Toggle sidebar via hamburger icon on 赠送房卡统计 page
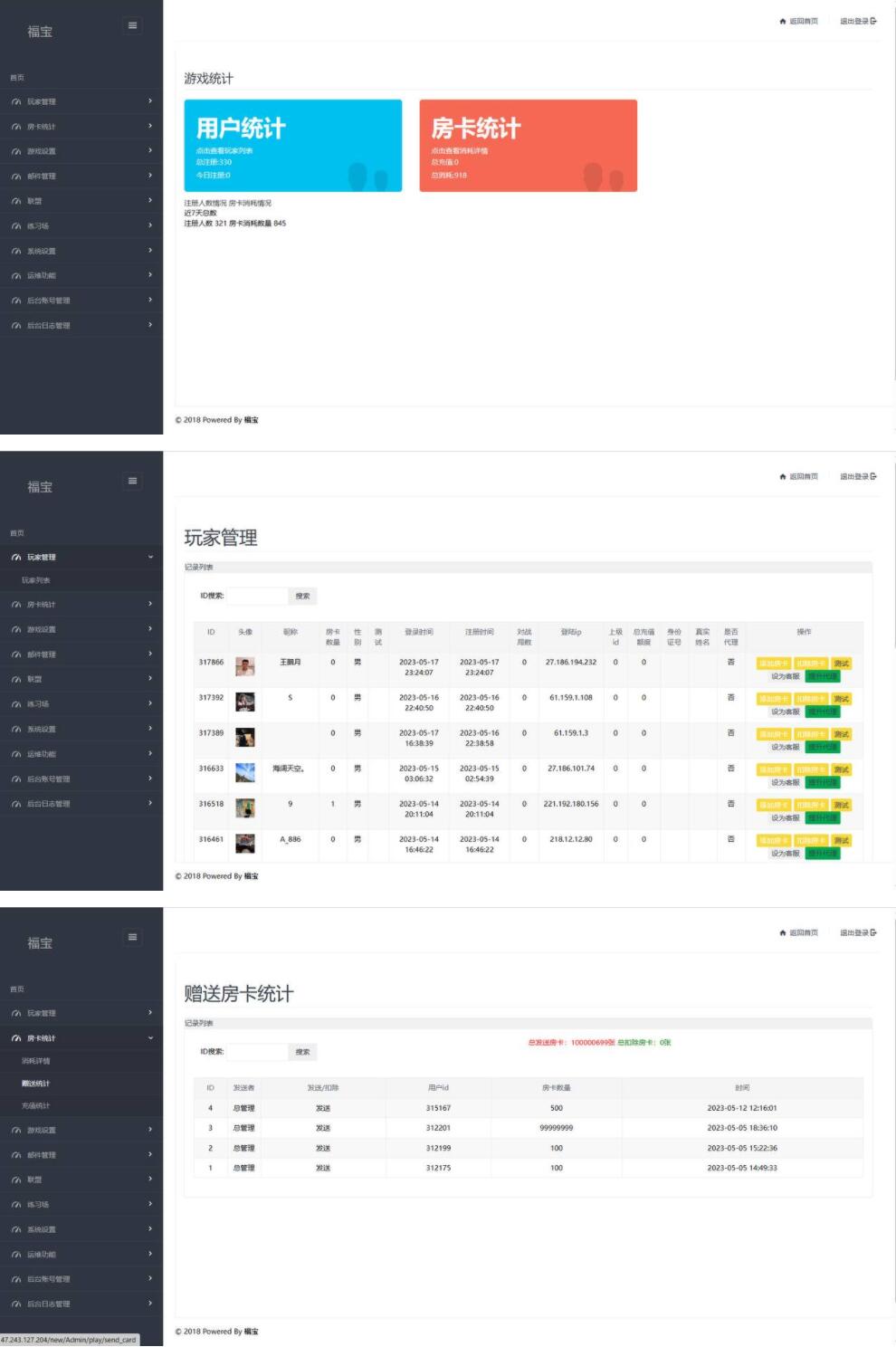Screen dimensions: 896x1347 (132, 937)
